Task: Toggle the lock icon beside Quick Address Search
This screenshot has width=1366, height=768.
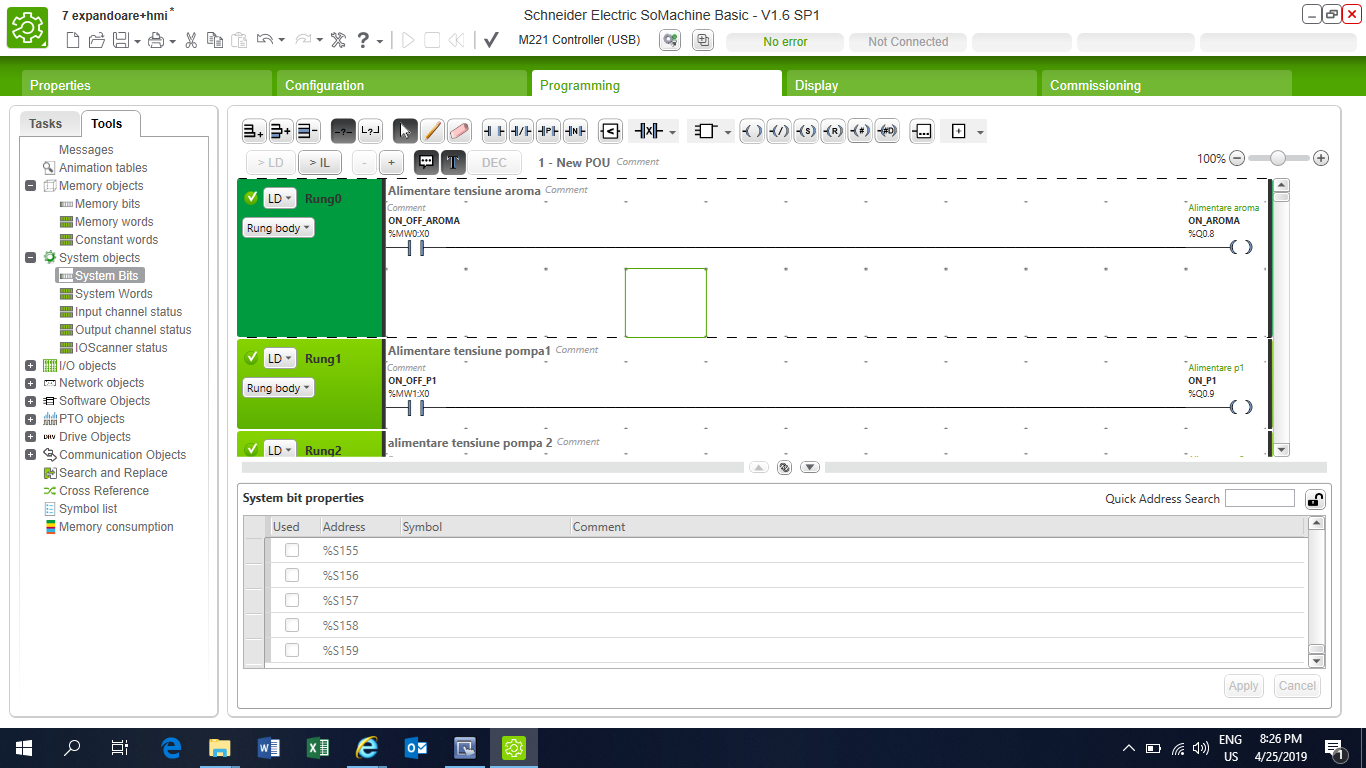Action: [x=1315, y=499]
